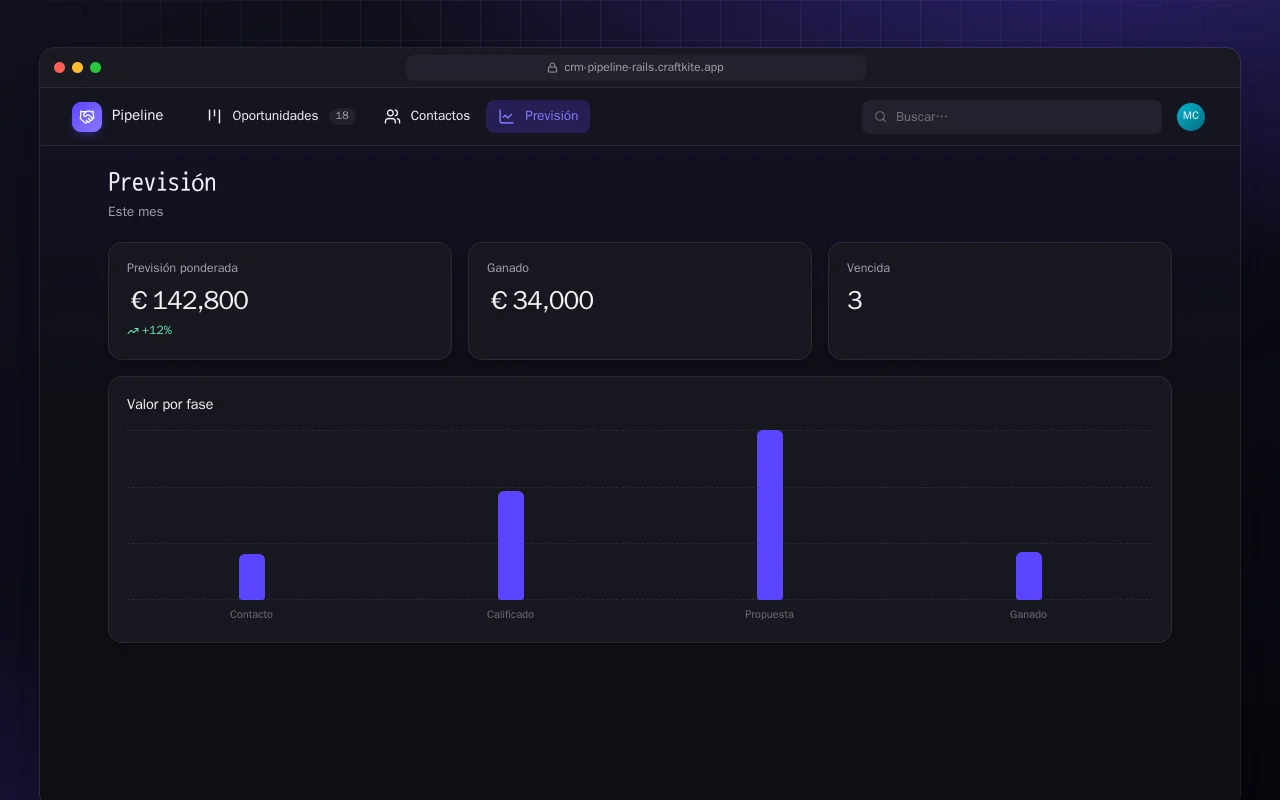Click the Ganado bar in chart
Image resolution: width=1280 pixels, height=800 pixels.
(x=1029, y=576)
